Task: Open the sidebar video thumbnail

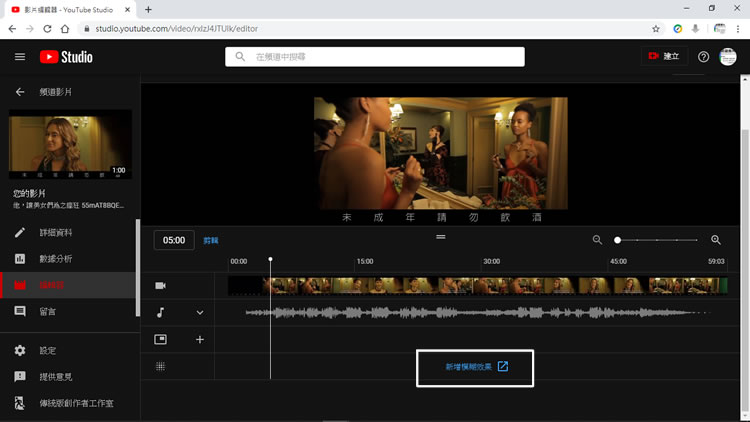Action: pos(70,144)
